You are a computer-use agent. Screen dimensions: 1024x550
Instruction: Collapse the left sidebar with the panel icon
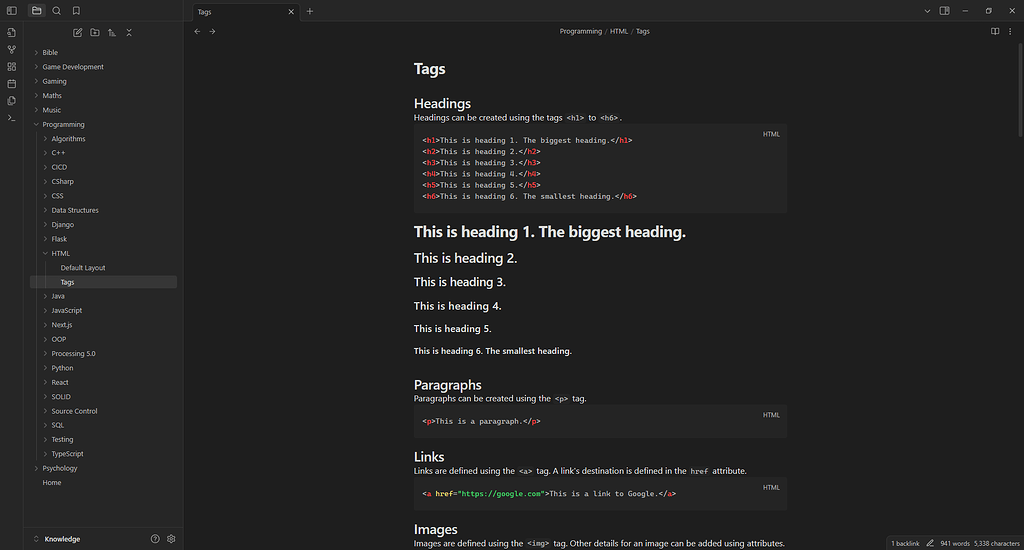click(x=12, y=10)
